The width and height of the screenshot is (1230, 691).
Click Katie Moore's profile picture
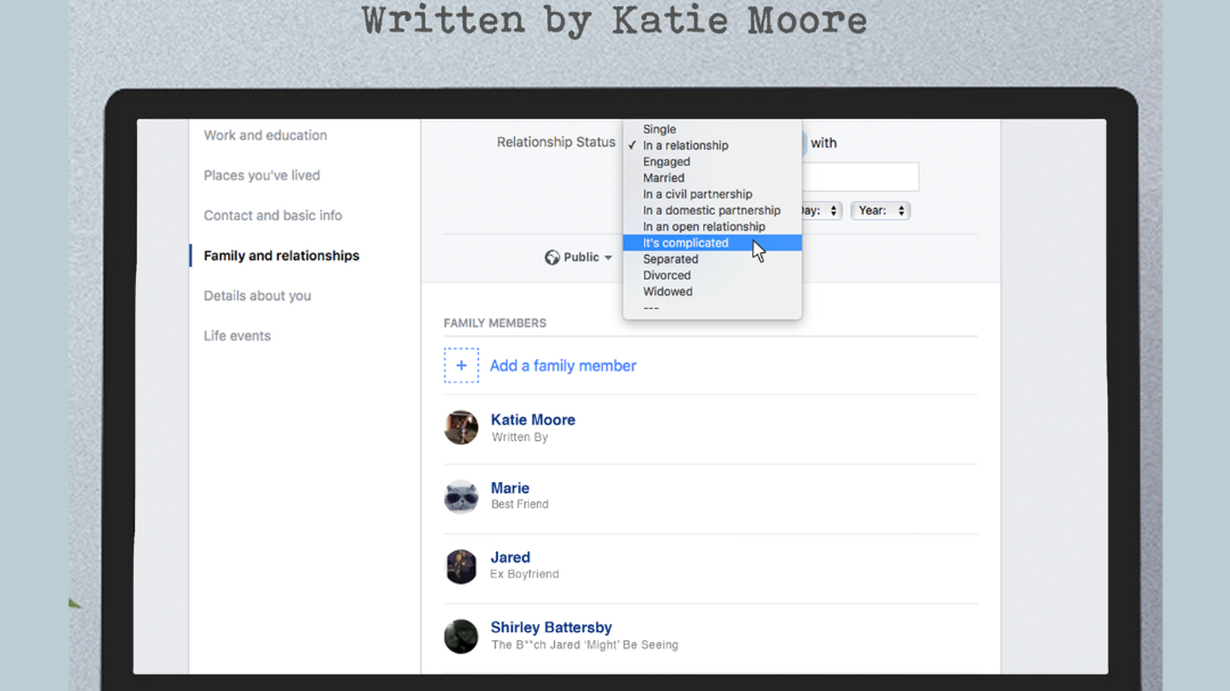tap(461, 428)
